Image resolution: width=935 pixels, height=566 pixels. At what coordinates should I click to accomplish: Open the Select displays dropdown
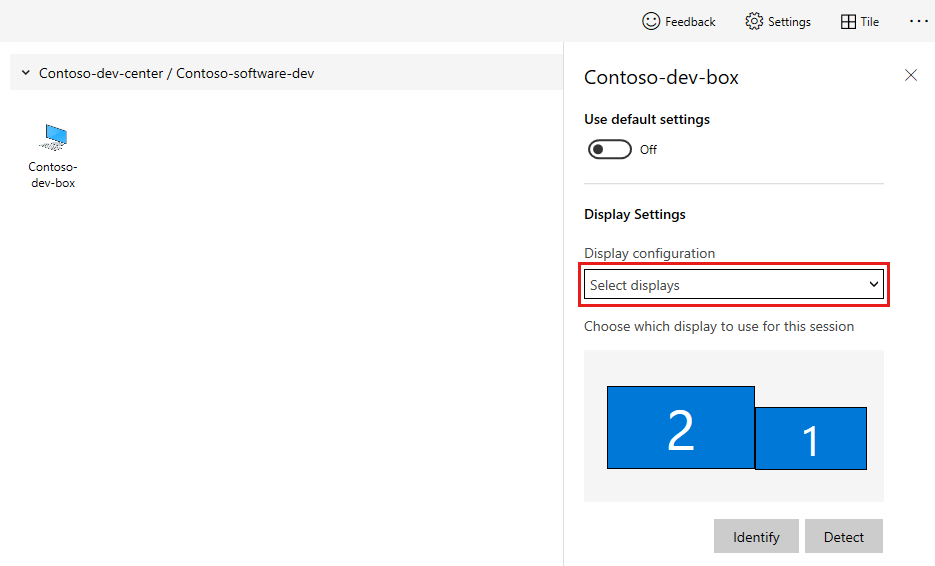[x=733, y=284]
